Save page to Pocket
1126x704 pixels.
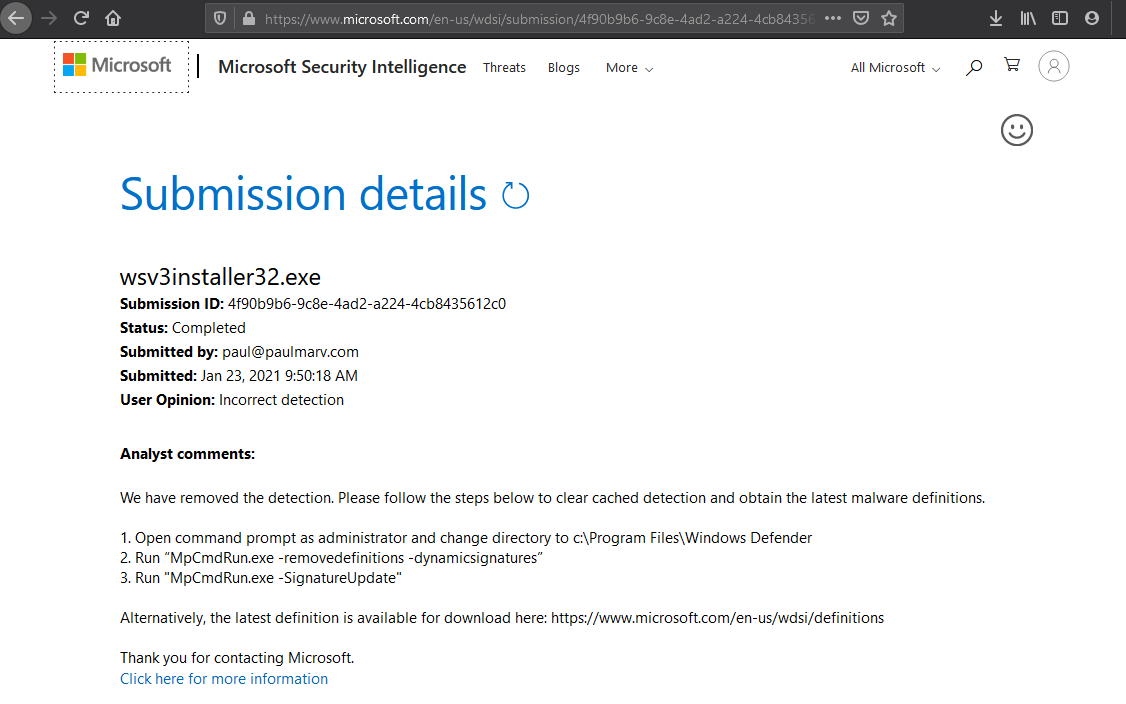tap(860, 18)
